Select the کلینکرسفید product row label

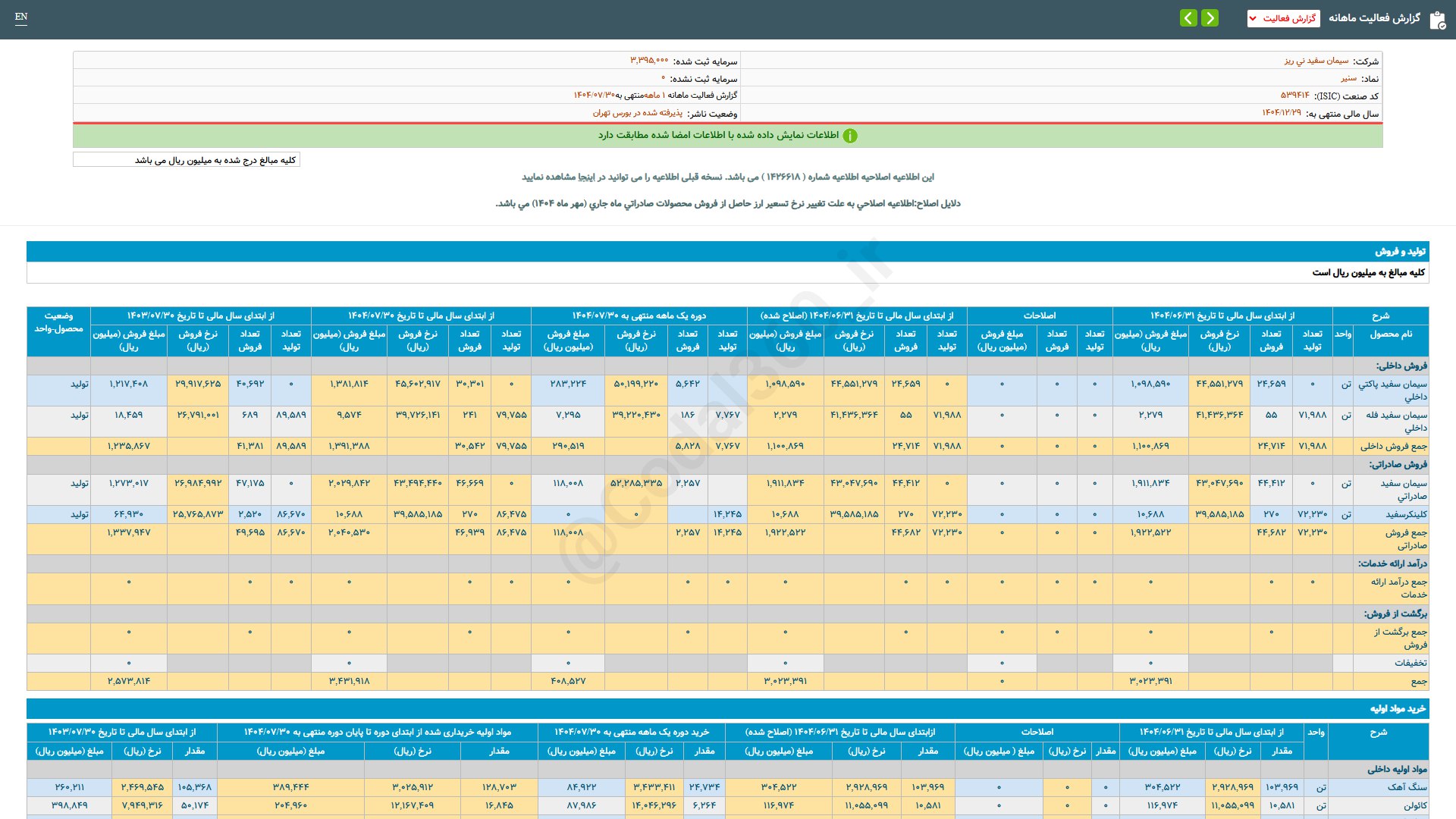(x=1406, y=514)
